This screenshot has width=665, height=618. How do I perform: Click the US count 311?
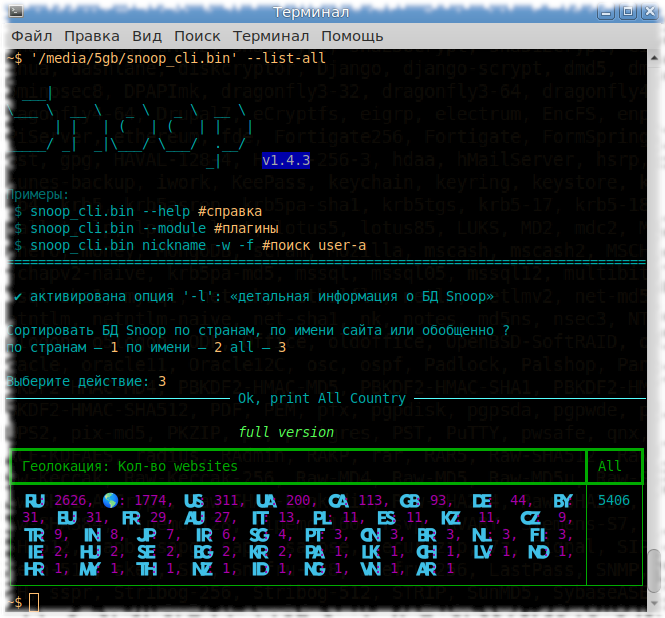tap(226, 501)
